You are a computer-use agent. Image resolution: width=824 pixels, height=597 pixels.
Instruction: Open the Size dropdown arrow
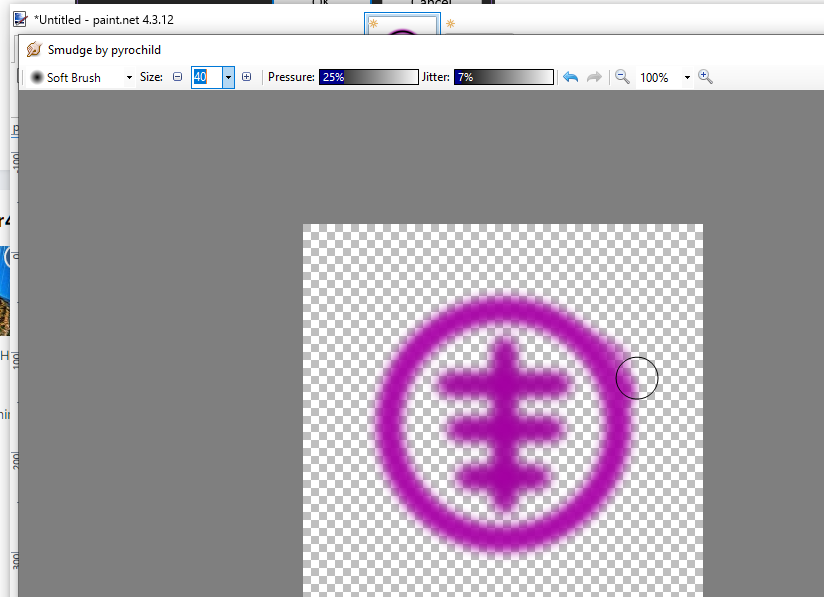(x=228, y=77)
